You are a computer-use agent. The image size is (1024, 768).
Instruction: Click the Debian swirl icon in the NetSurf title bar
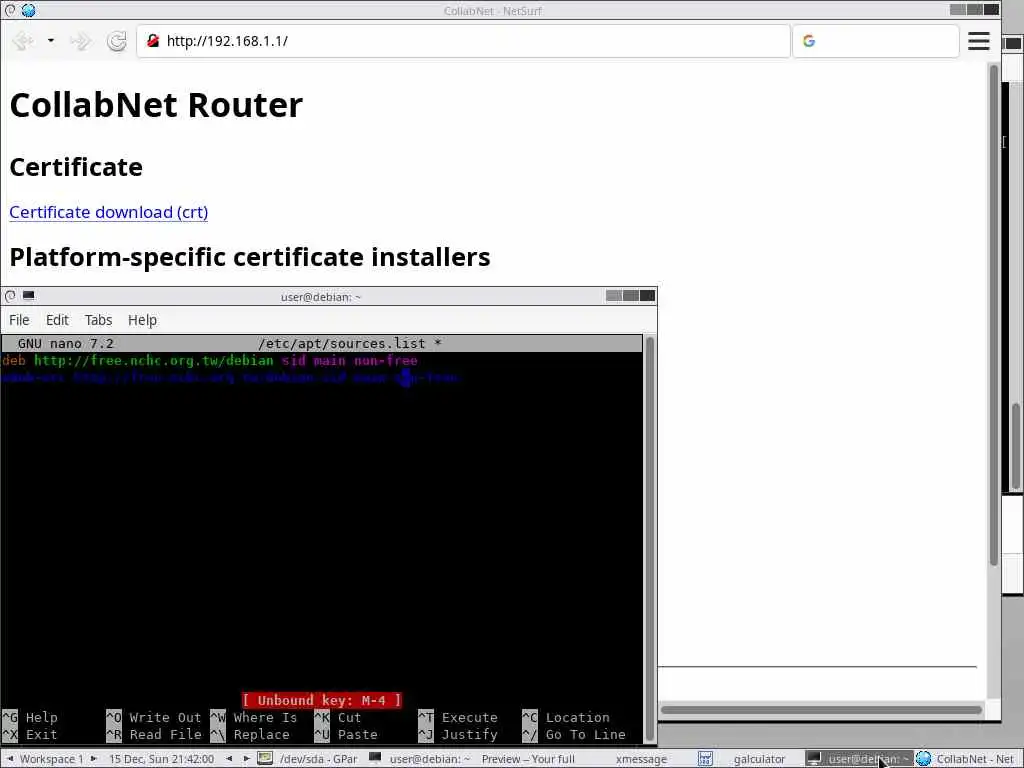click(x=10, y=10)
